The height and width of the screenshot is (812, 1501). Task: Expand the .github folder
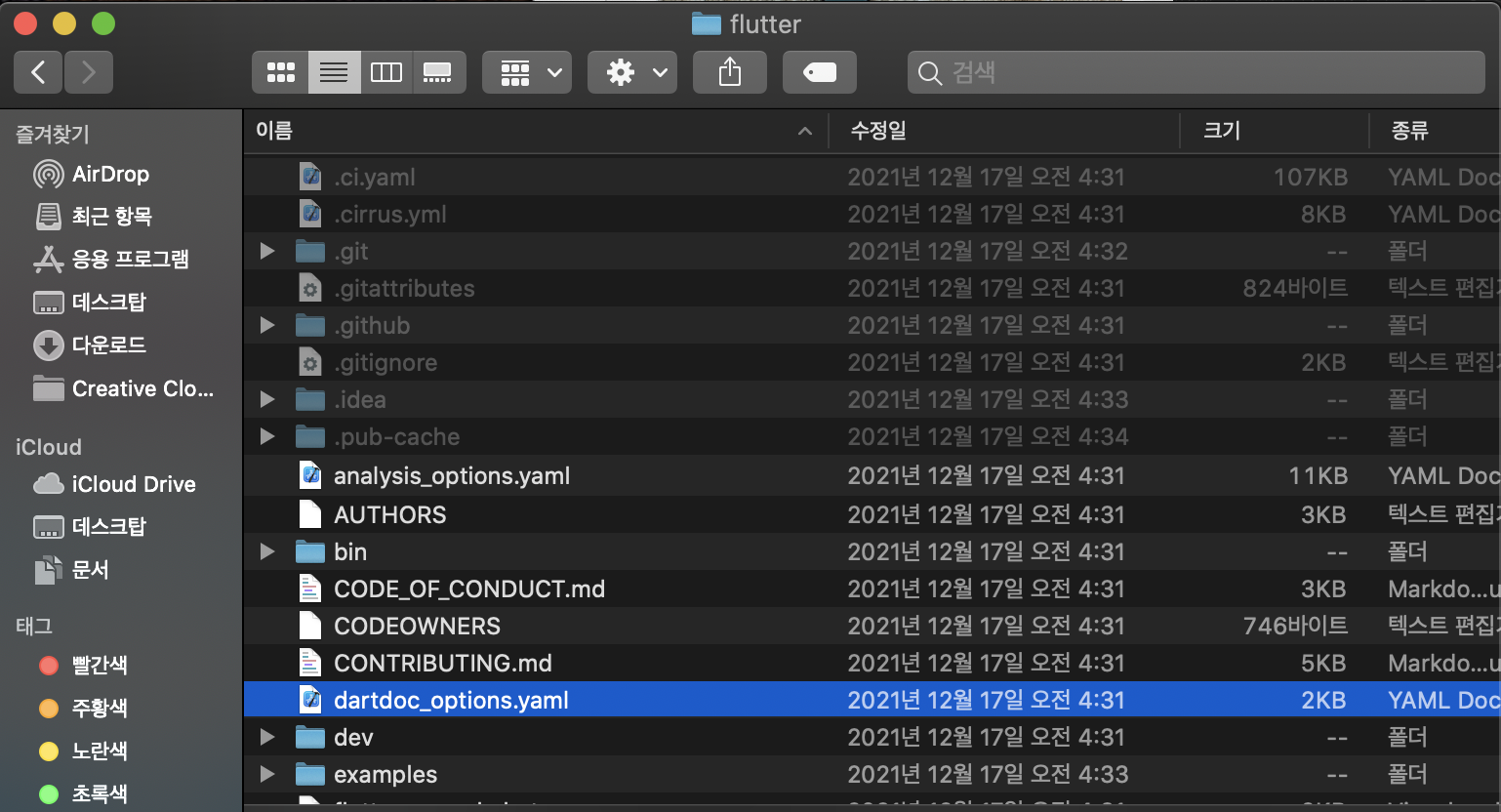click(x=266, y=325)
